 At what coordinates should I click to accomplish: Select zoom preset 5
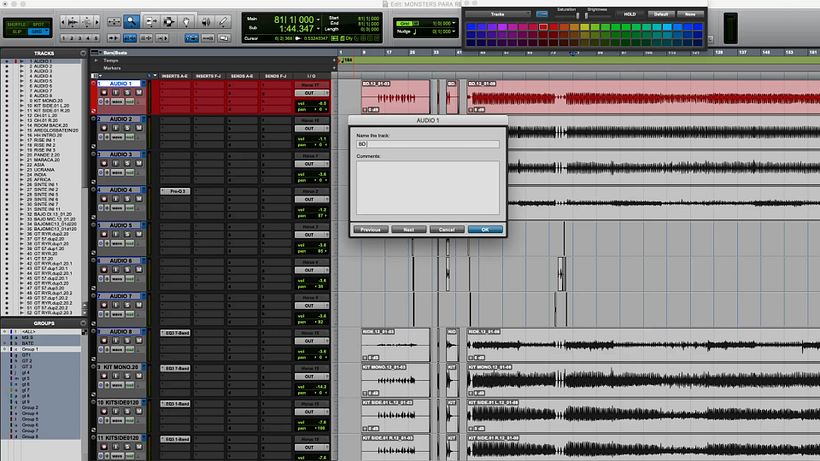(x=96, y=38)
